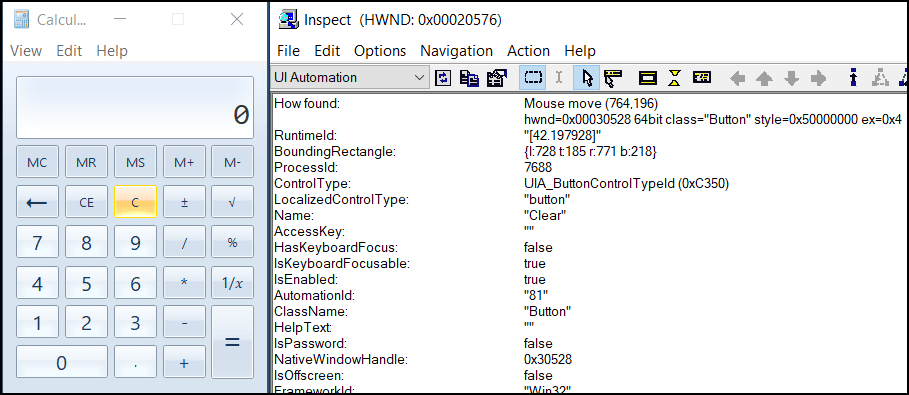Toggle the I-beam caret watch icon
Viewport: 909px width, 395px height.
point(559,78)
